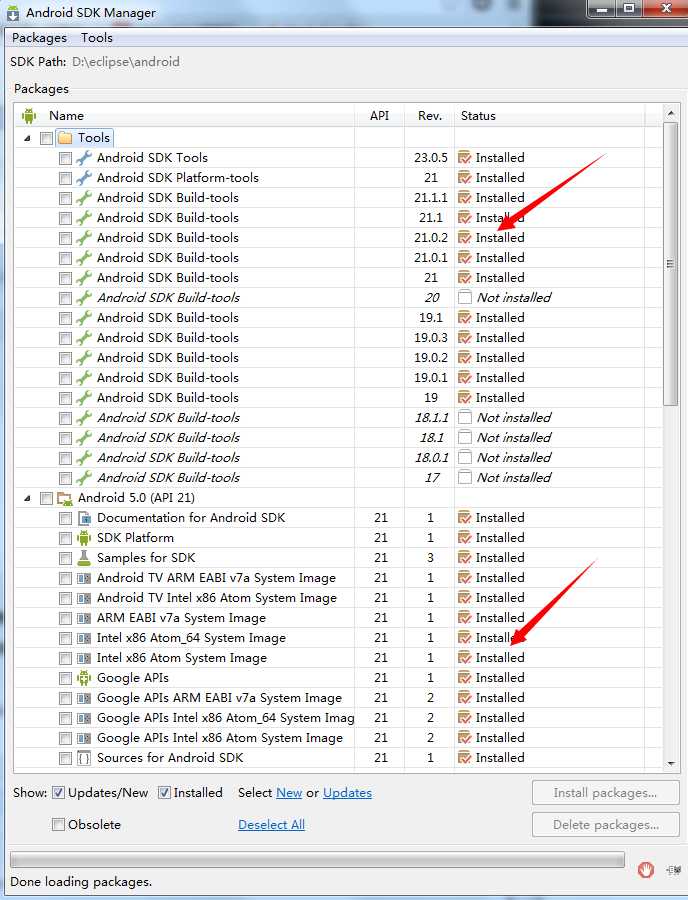
Task: Collapse the Tools tree group
Action: click(27, 138)
